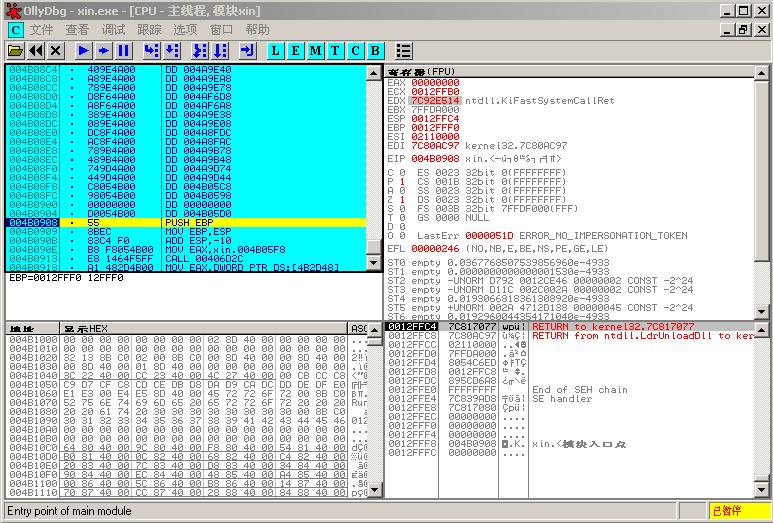
Task: Click dump pane scrollbar up arrow
Action: pyautogui.click(x=374, y=329)
